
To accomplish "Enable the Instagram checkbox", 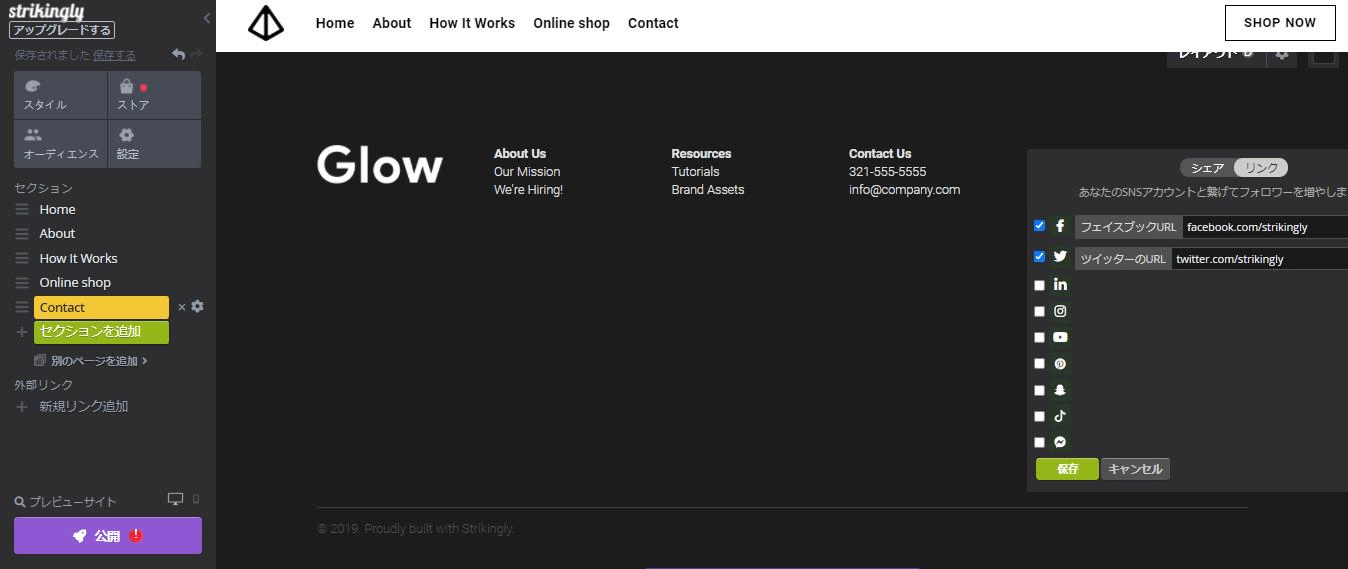I will coord(1039,312).
